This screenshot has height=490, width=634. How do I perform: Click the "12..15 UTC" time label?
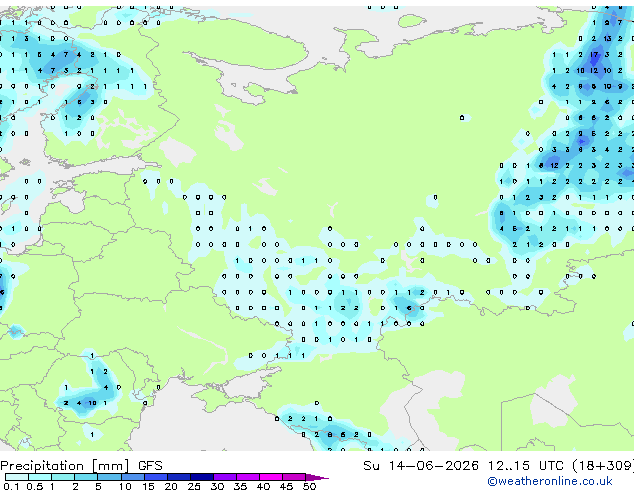point(526,466)
